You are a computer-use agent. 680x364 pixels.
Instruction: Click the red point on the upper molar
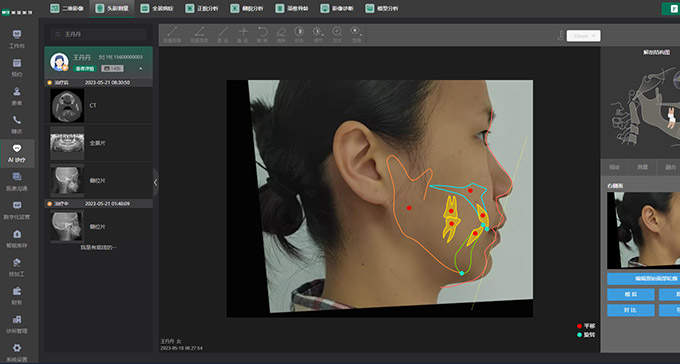[451, 211]
